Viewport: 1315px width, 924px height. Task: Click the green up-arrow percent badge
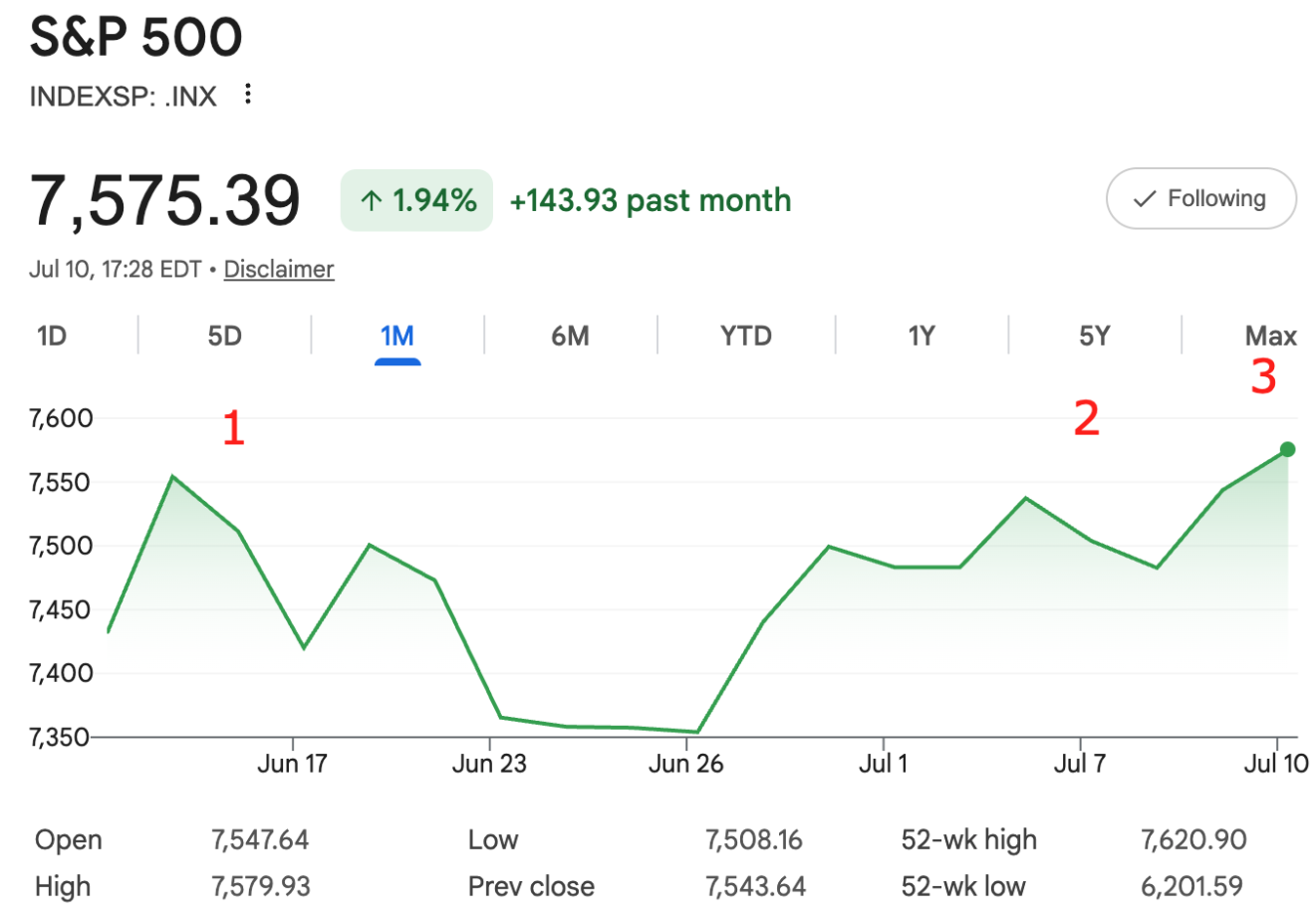(x=416, y=200)
